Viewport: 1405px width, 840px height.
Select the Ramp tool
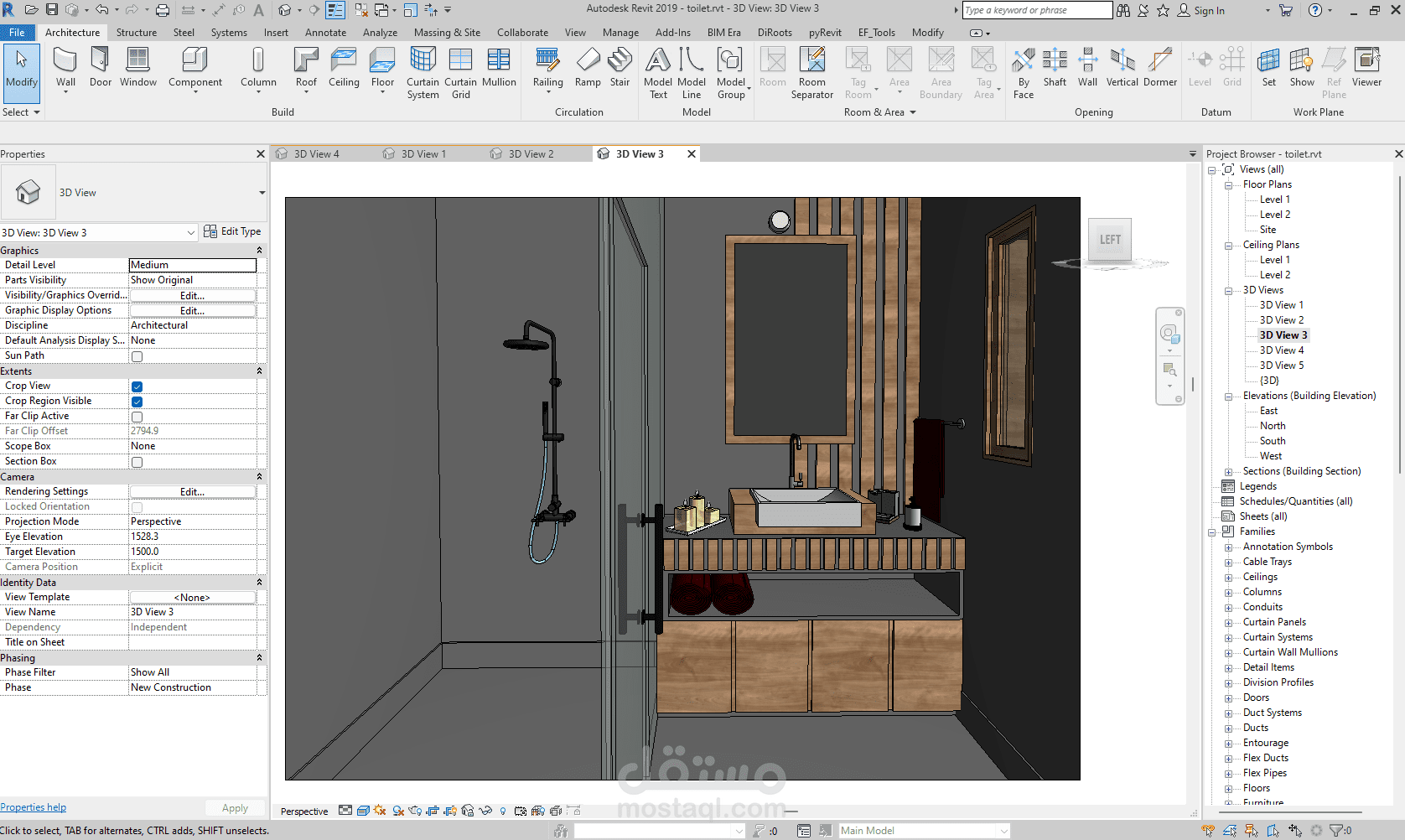point(588,67)
